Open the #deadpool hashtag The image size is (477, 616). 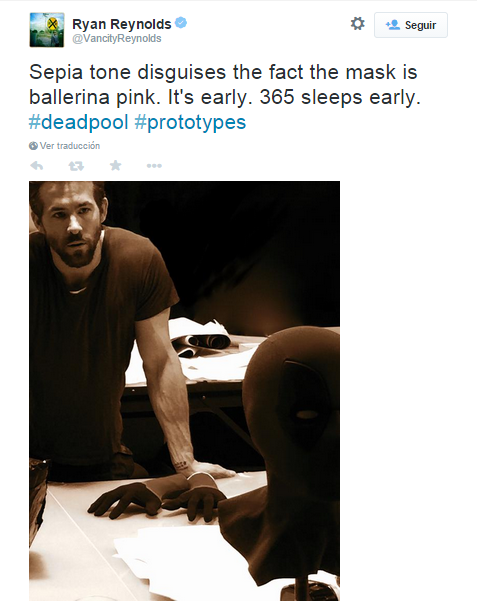point(79,122)
